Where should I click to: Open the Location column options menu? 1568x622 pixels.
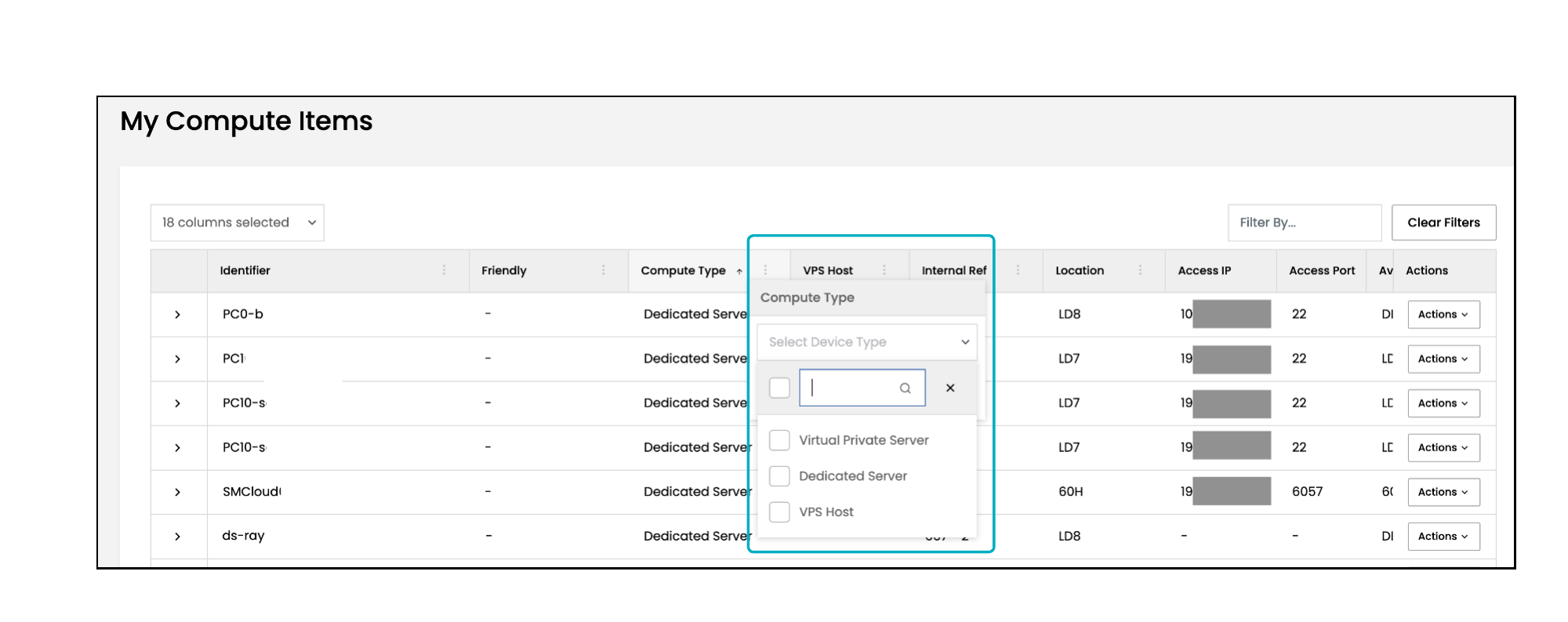[x=1140, y=270]
